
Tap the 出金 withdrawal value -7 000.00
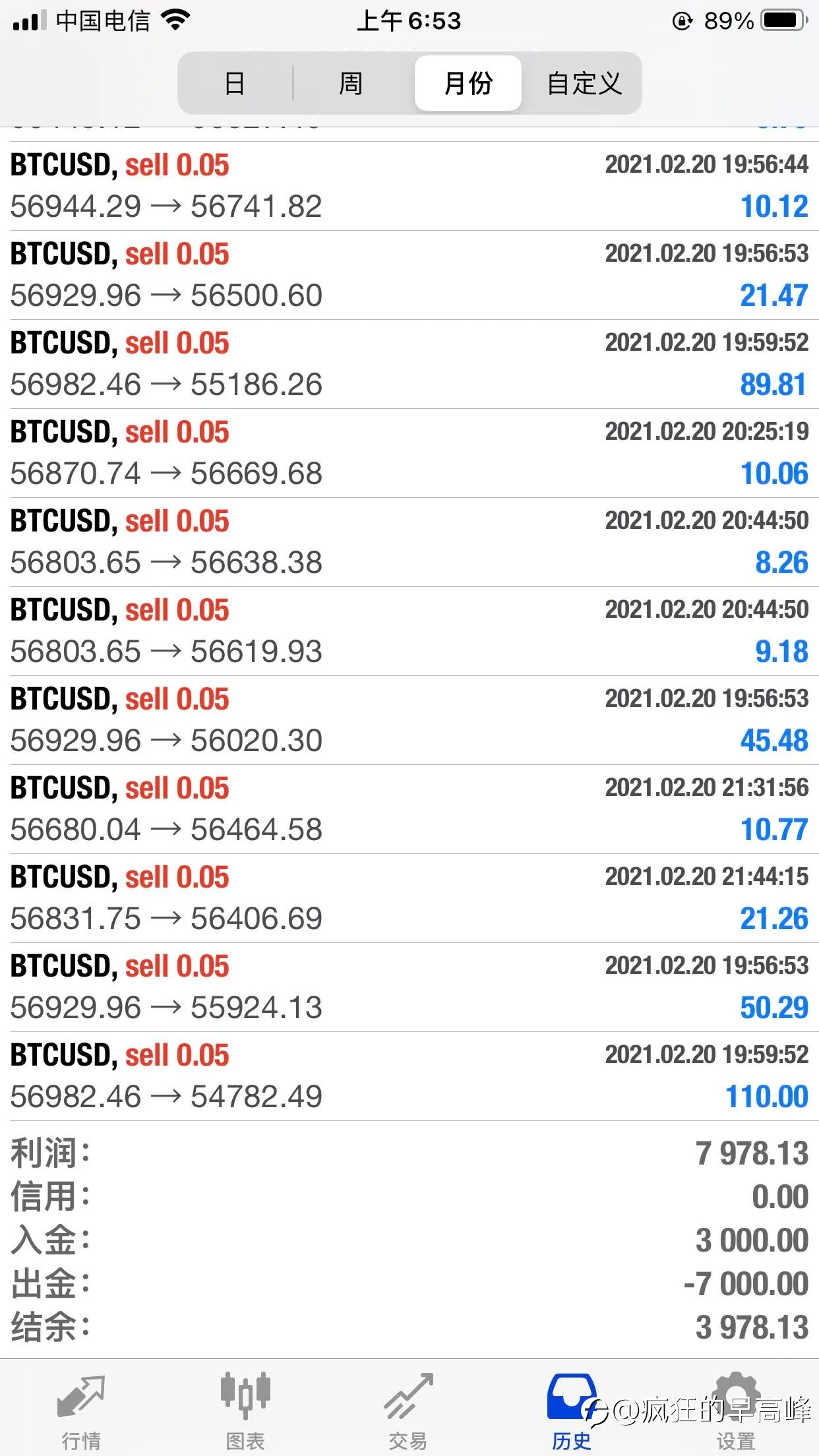[746, 1284]
